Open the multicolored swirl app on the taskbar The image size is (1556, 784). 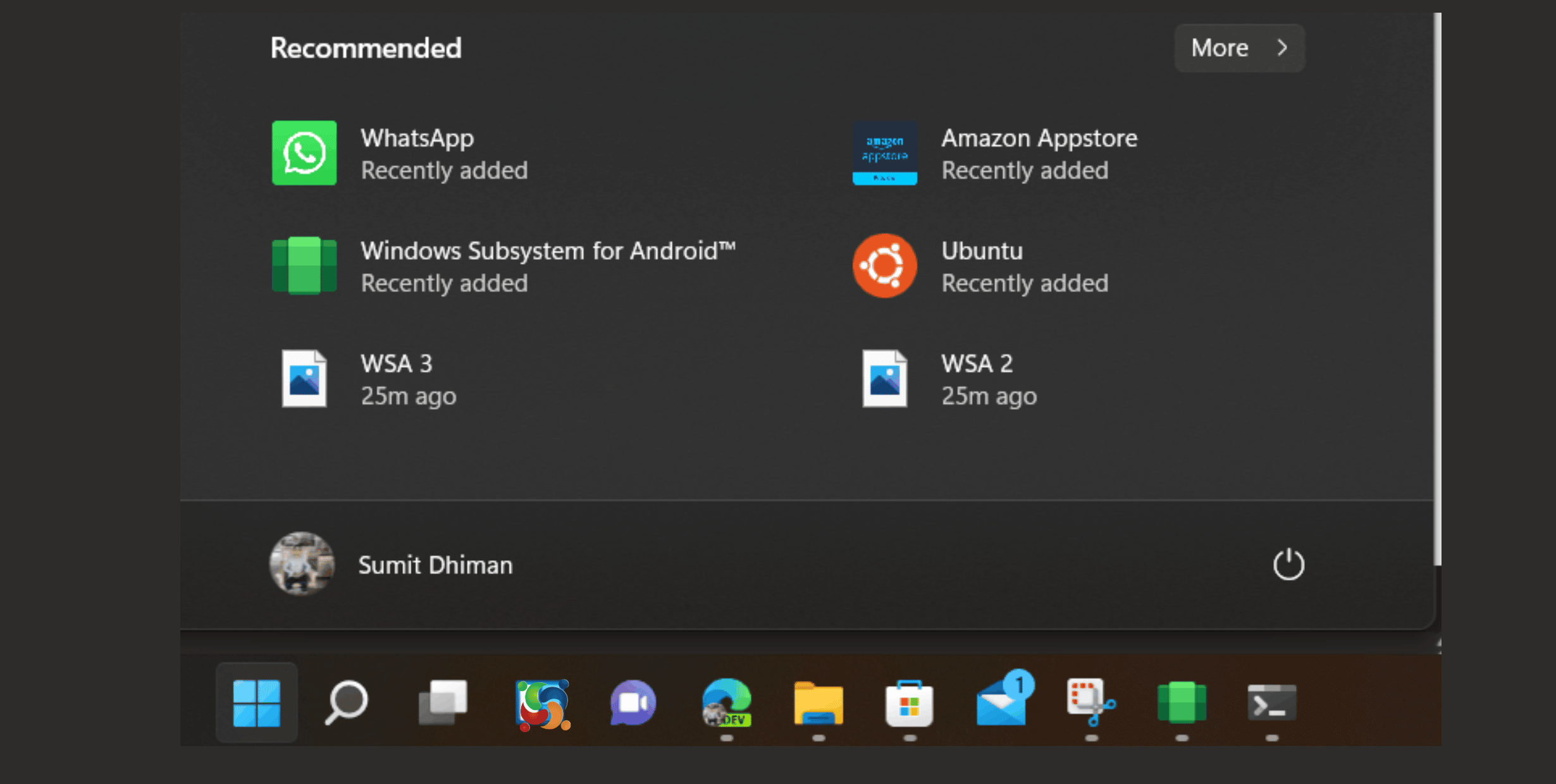click(543, 704)
